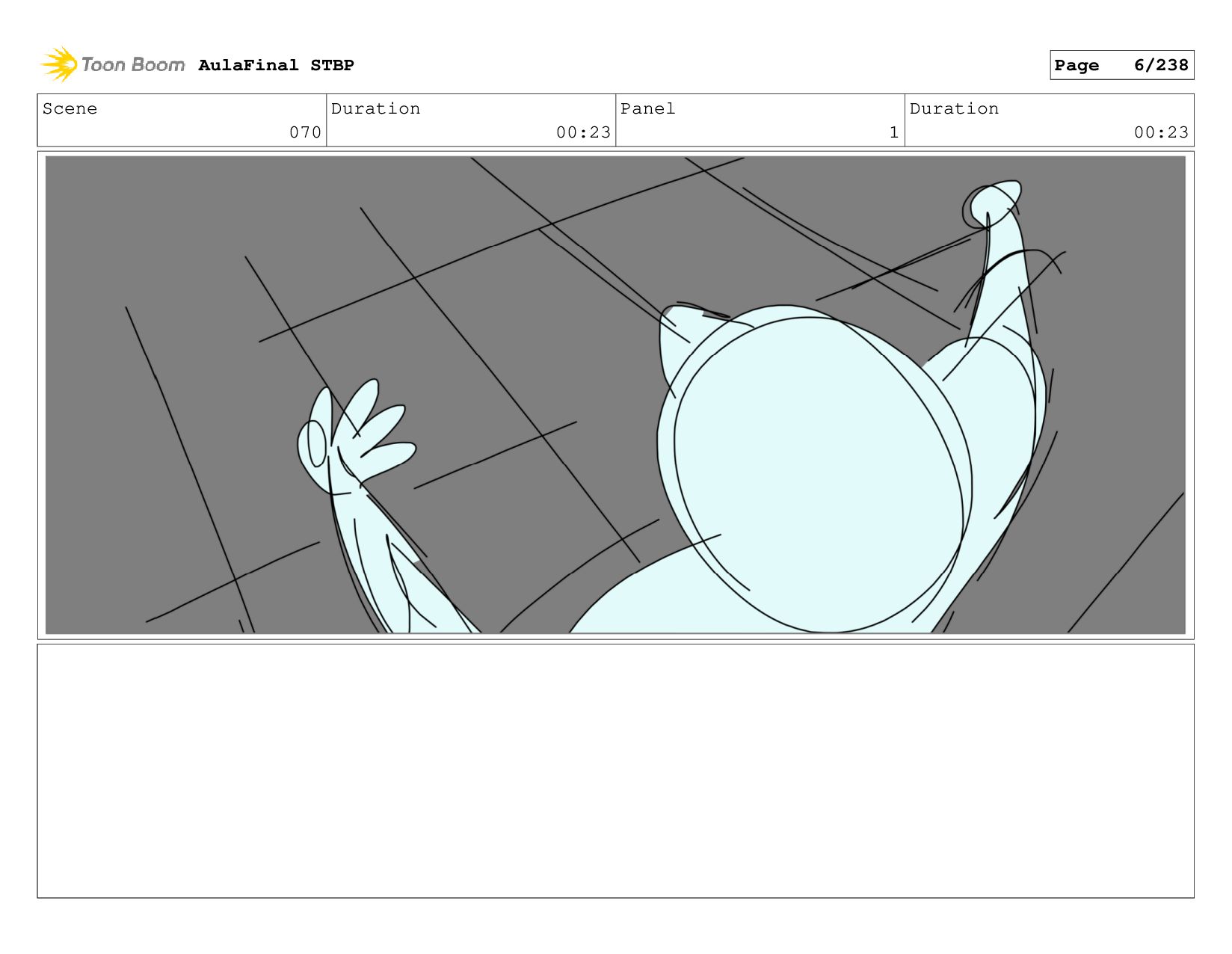
Task: Click the storyboard panel drawing thumbnail
Action: coord(615,395)
